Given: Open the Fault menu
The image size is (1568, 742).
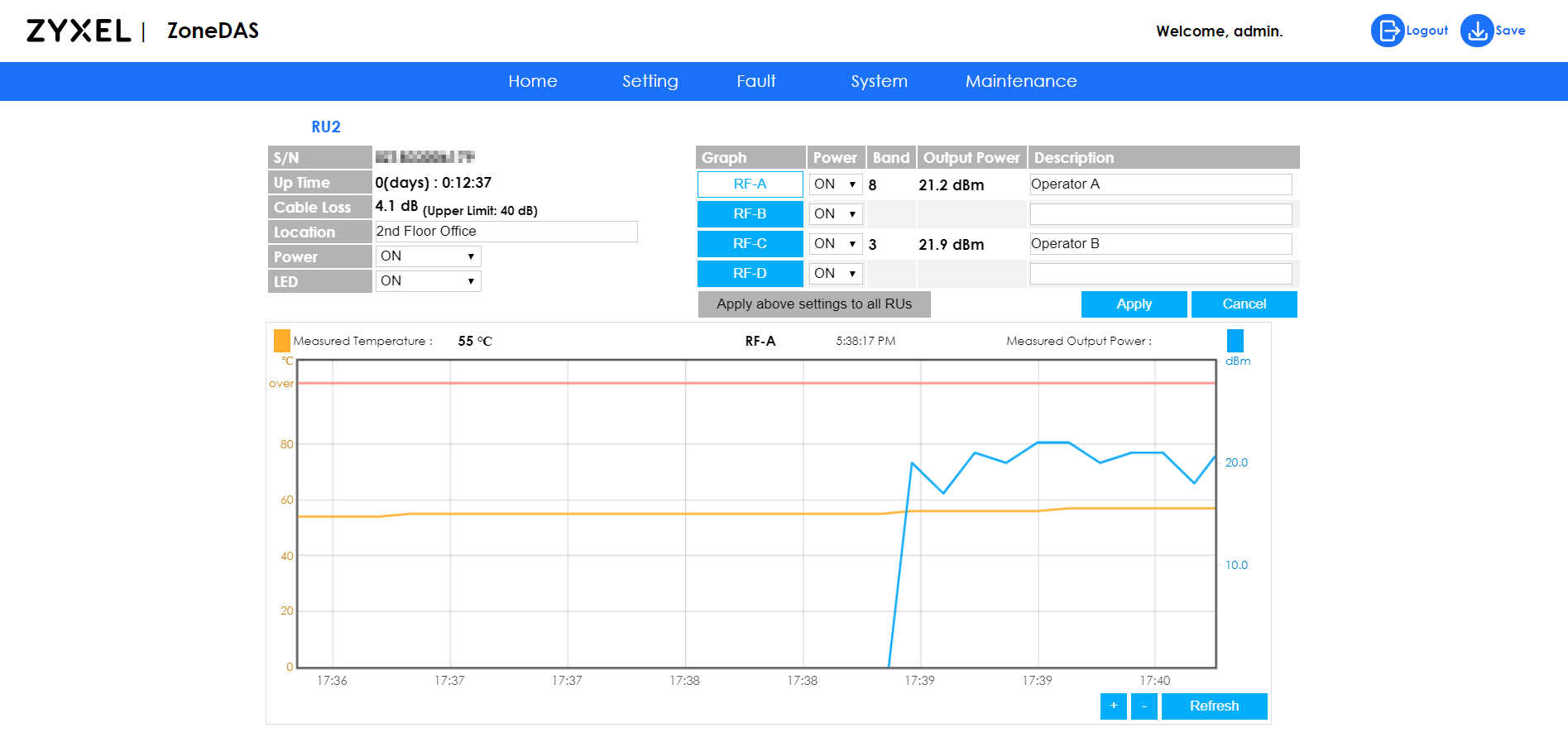Looking at the screenshot, I should 756,81.
